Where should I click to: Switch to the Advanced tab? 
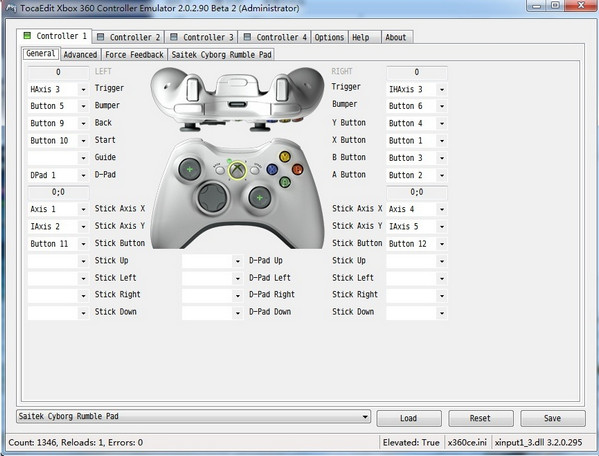click(x=80, y=55)
